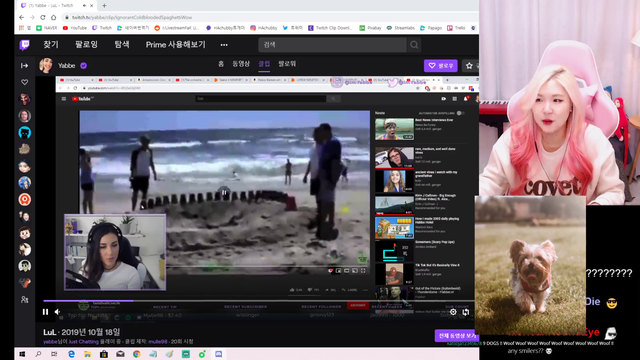Open Windows taskbar search

(38, 354)
